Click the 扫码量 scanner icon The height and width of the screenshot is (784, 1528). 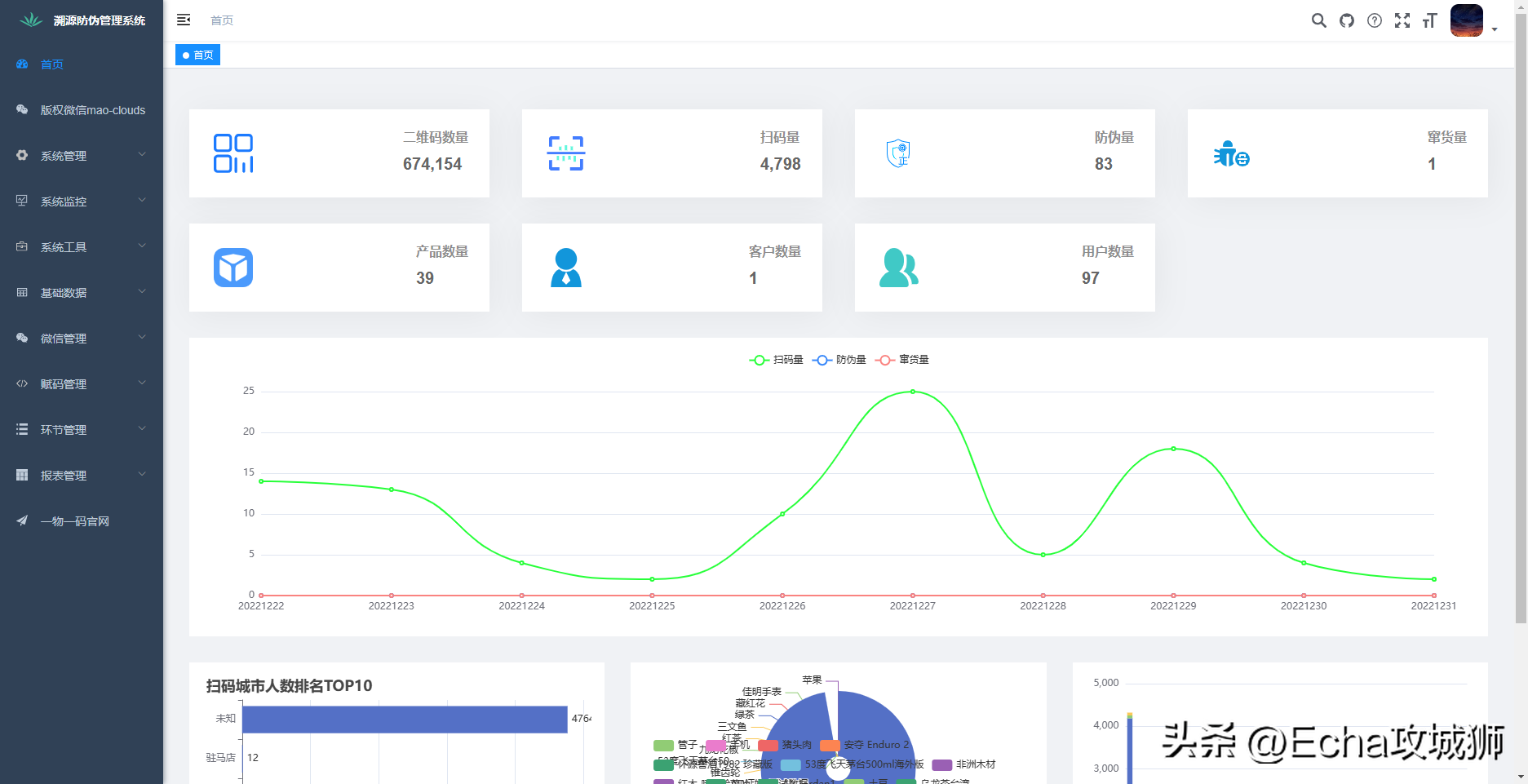tap(566, 153)
